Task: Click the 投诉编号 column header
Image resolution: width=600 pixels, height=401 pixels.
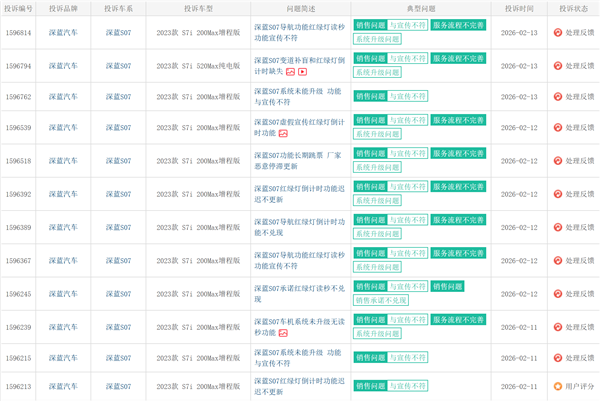Action: tap(19, 7)
